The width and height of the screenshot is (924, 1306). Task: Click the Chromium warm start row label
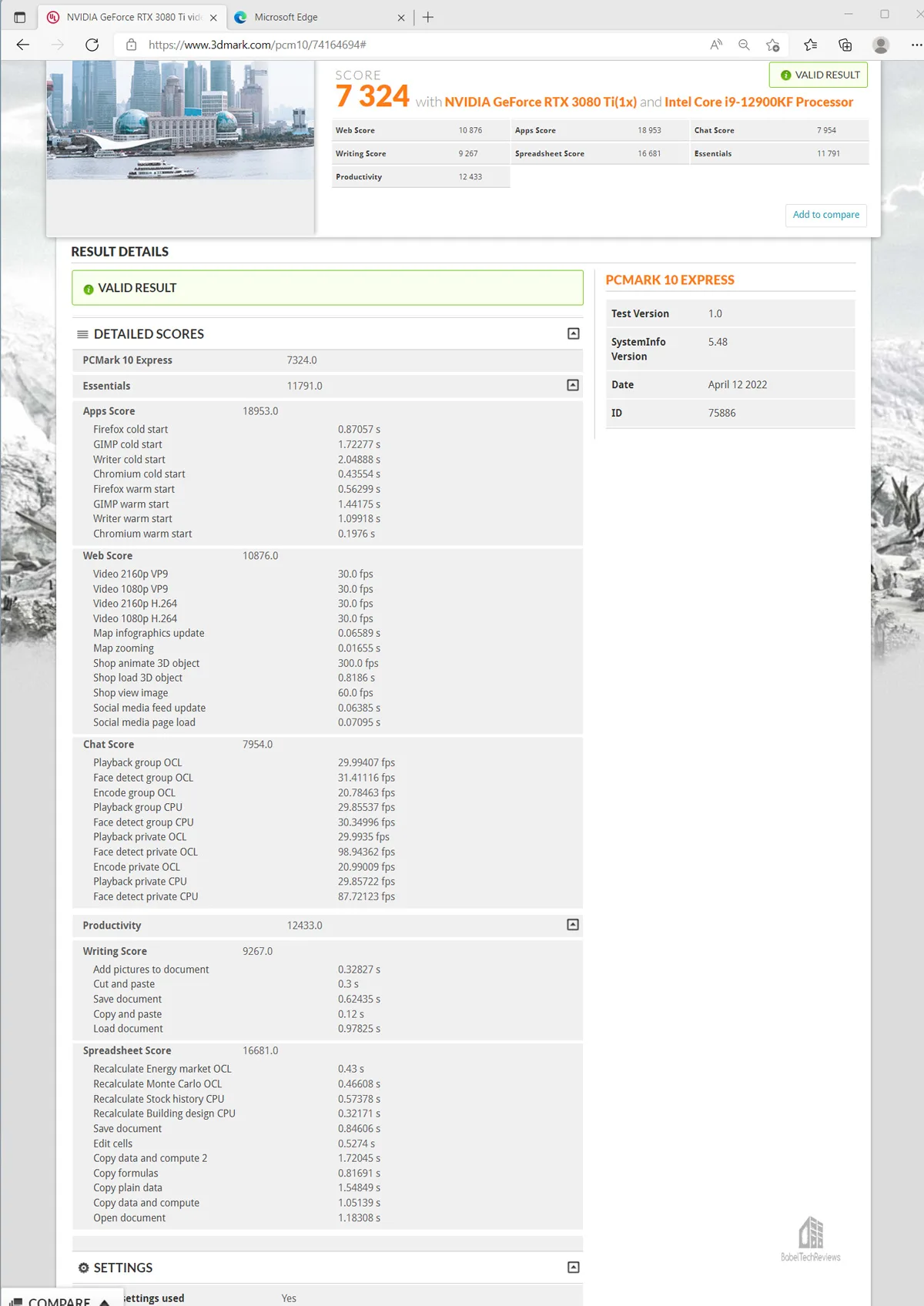[x=142, y=534]
